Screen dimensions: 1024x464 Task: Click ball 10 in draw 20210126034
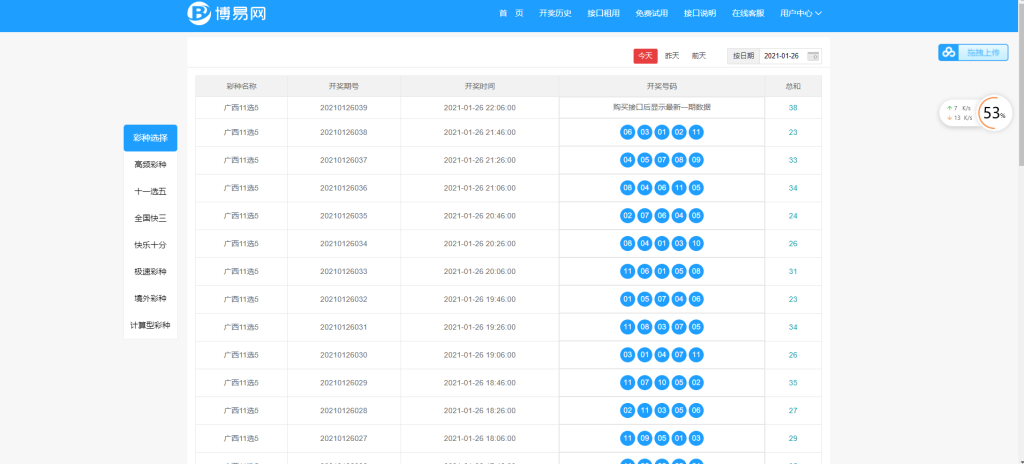696,244
